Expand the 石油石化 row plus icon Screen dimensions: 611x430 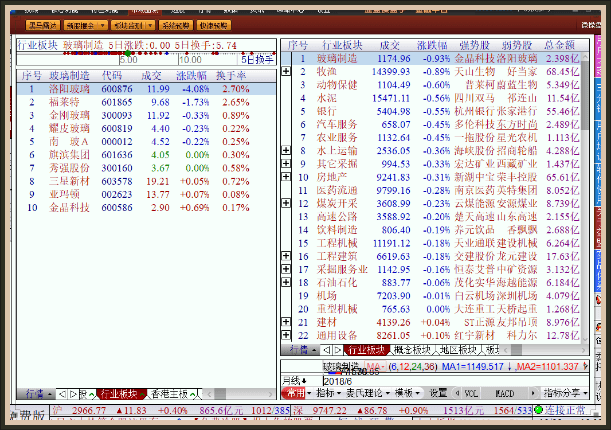point(286,282)
